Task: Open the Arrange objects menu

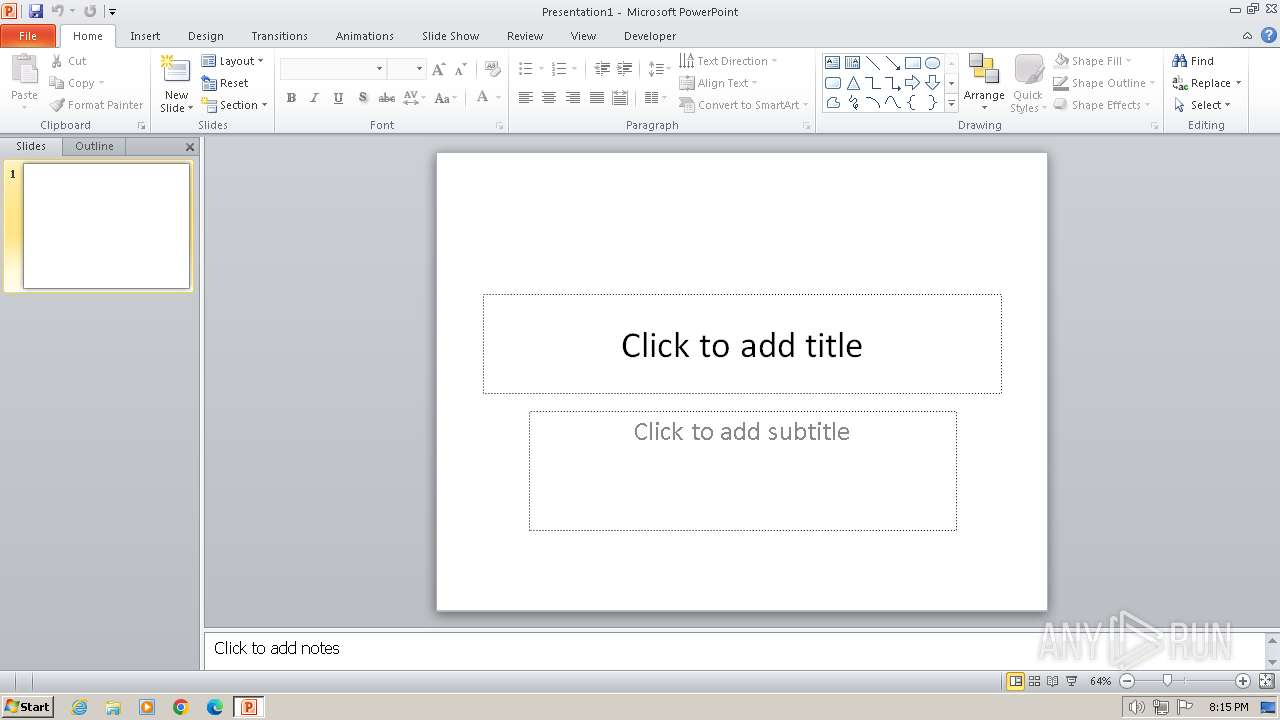Action: (984, 82)
